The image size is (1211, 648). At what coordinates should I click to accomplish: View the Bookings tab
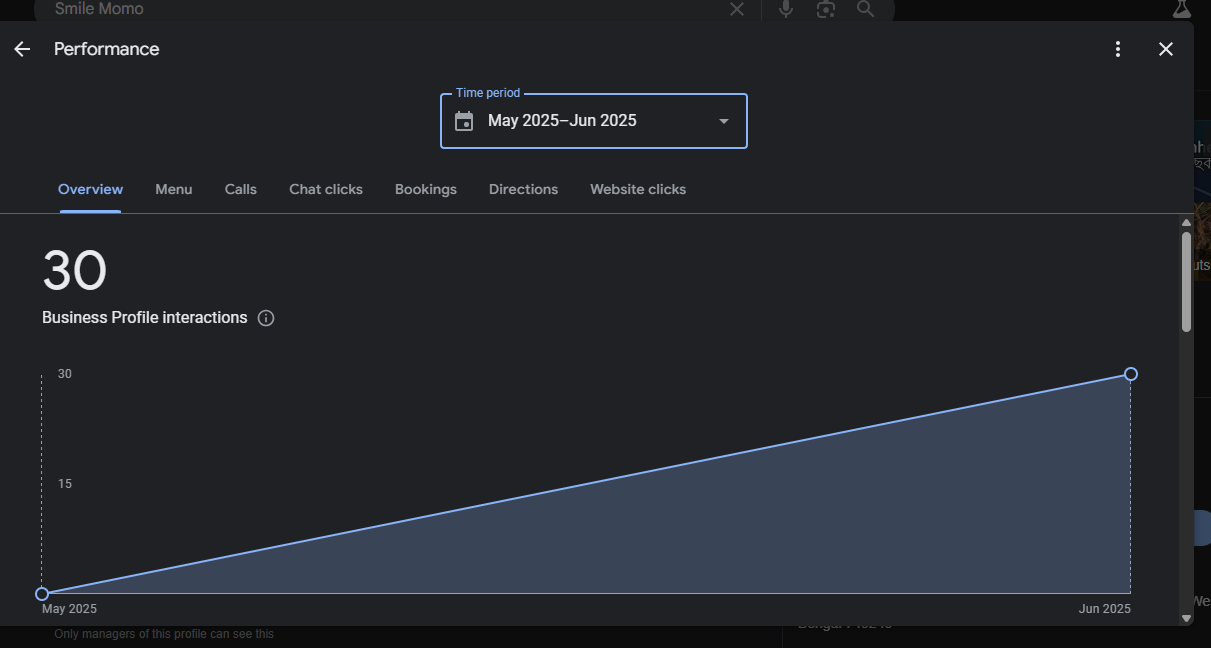point(426,189)
